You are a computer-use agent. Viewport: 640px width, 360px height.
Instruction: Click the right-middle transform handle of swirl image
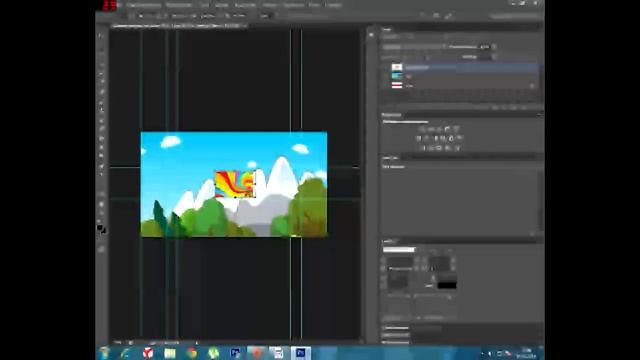point(256,184)
